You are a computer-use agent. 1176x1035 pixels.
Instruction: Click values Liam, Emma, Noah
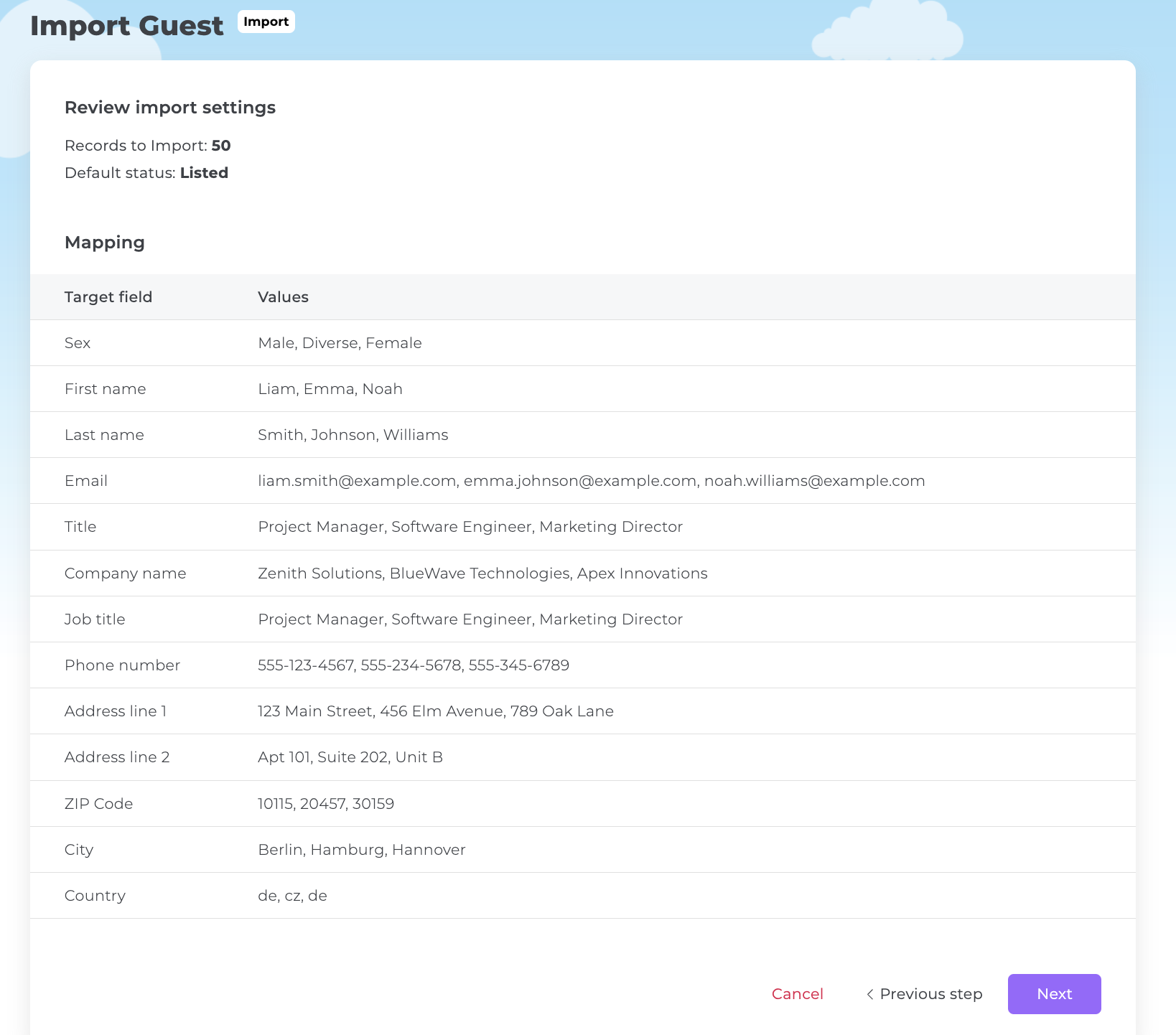coord(330,389)
